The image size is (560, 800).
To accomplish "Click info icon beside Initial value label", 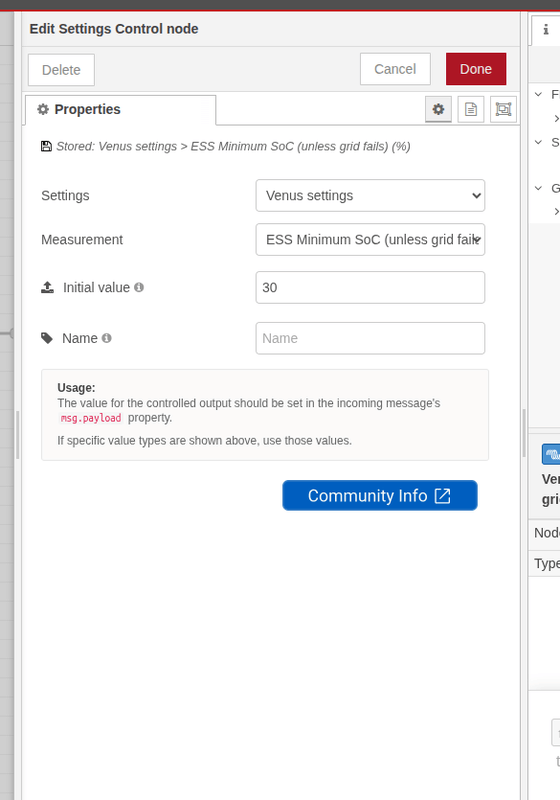I will click(x=139, y=287).
